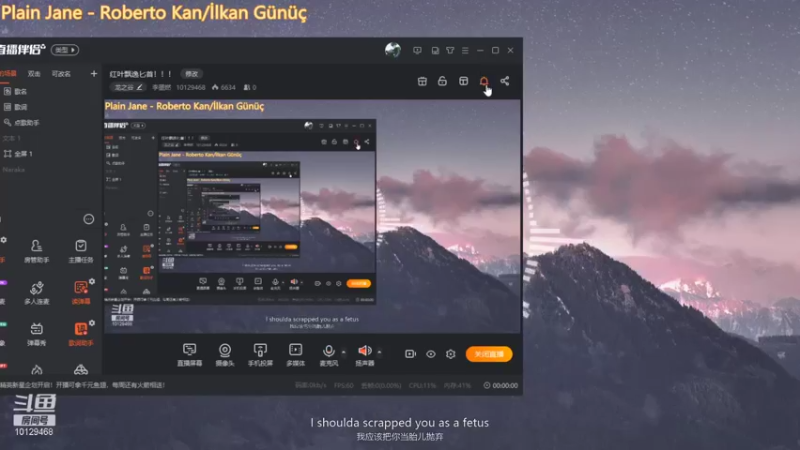The image size is (800, 450).
Task: Click the 修改 button beside the stream title
Action: tap(192, 74)
